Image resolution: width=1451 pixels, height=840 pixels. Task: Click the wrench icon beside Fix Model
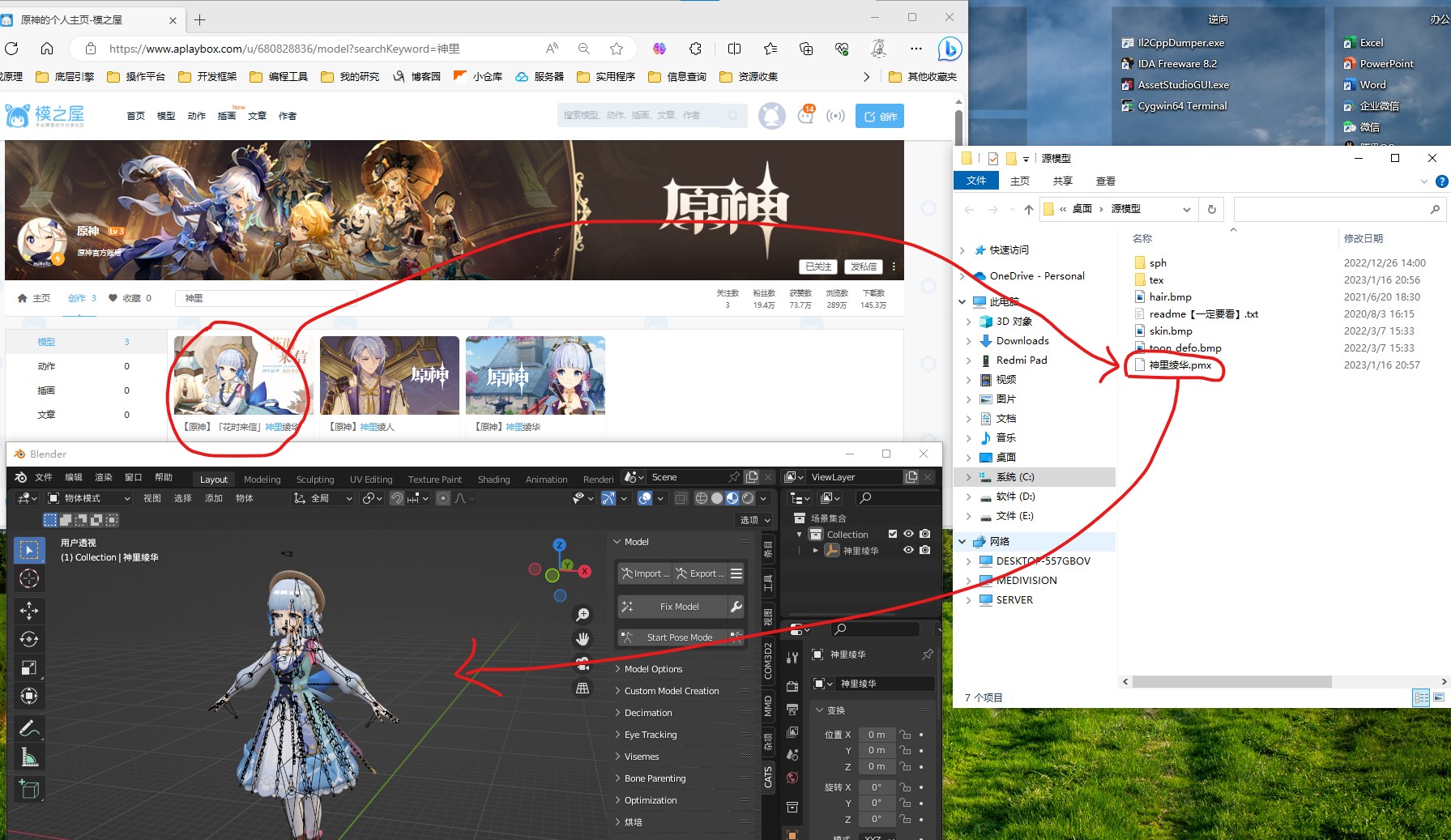point(736,607)
